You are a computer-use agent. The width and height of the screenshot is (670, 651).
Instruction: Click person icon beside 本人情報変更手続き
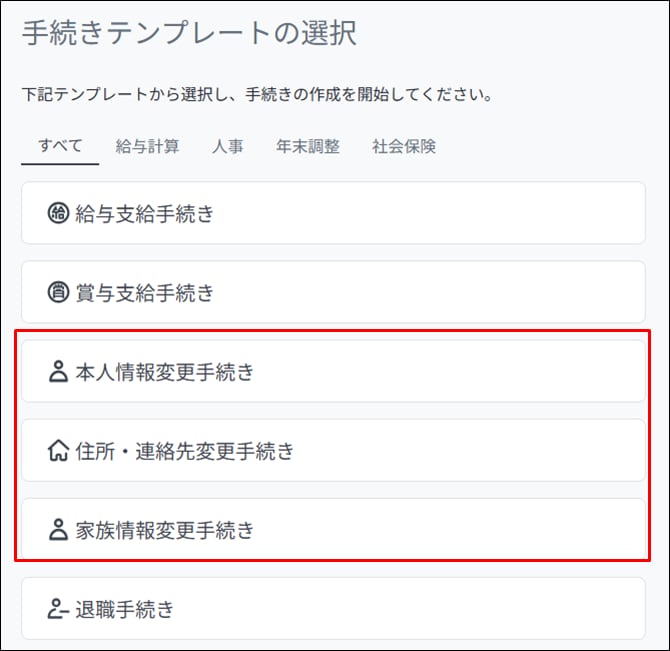click(58, 371)
